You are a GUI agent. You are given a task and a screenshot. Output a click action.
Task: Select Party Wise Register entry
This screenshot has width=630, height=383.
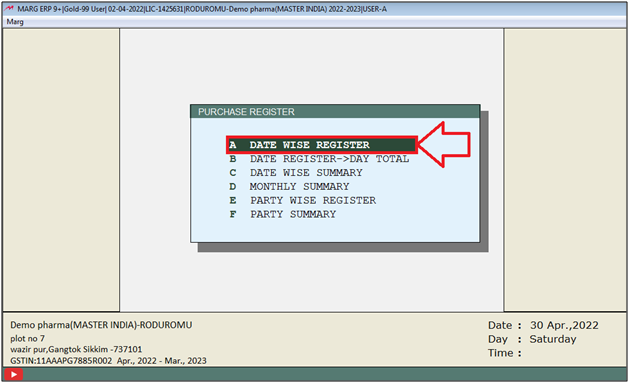coord(303,200)
